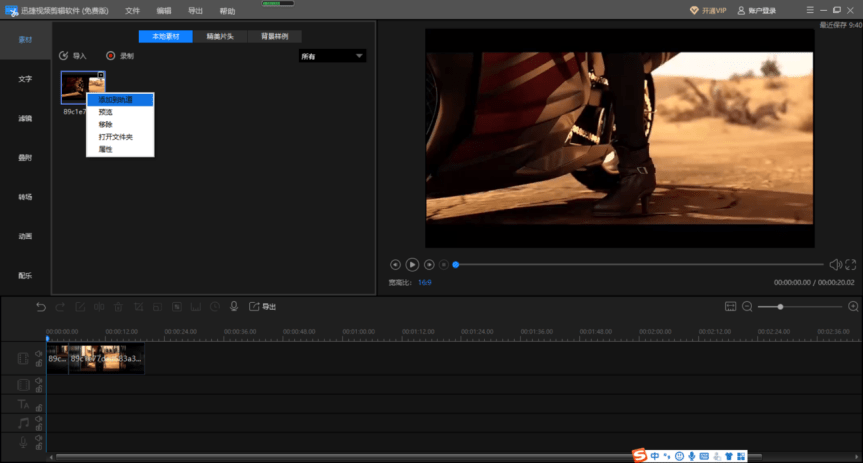Switch to the 精美片头 tab
This screenshot has width=863, height=463.
220,36
